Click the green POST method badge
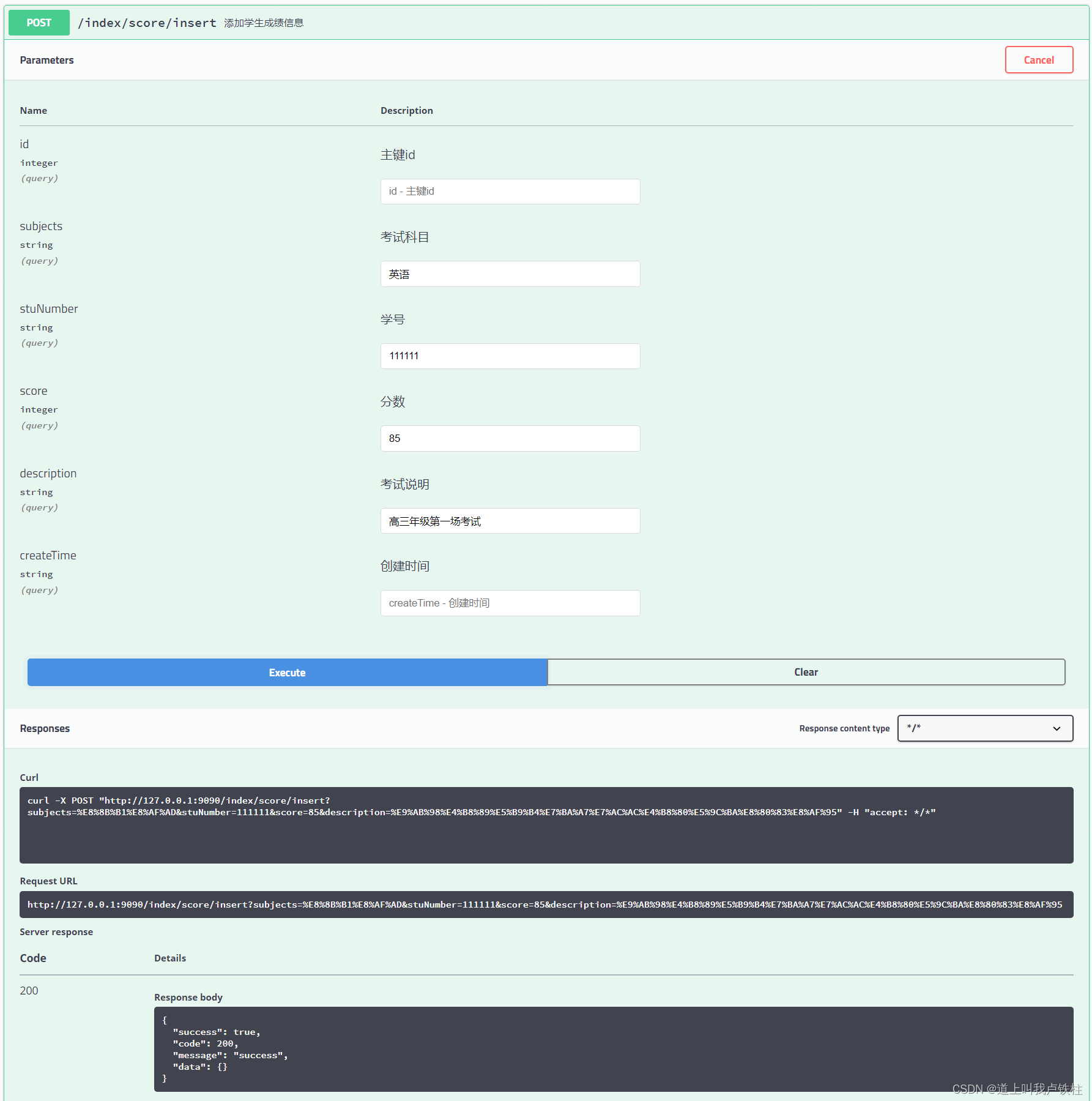 point(39,23)
